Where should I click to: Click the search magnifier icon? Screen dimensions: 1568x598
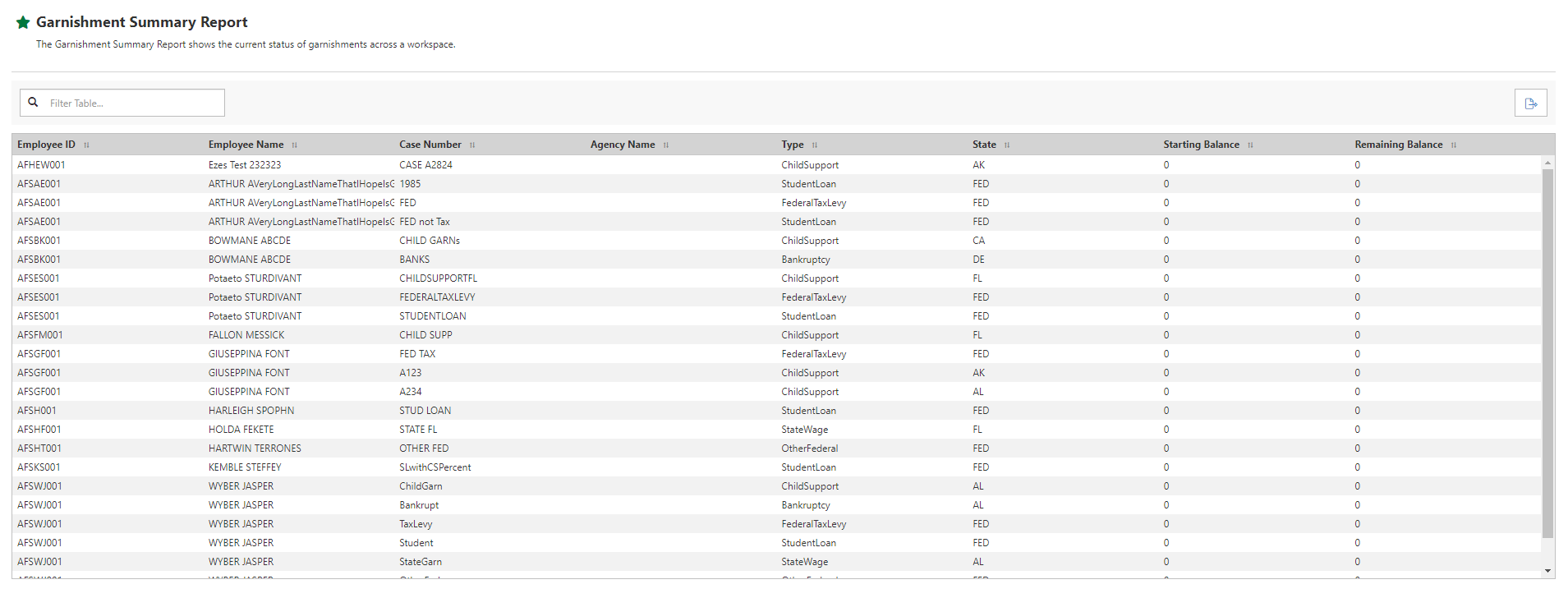34,103
